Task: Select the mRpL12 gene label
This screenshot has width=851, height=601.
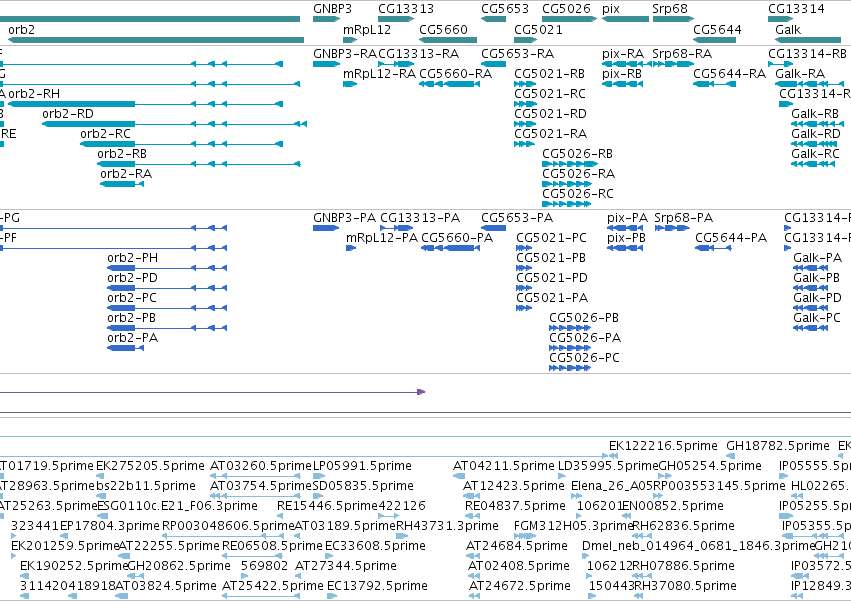Action: [x=367, y=29]
